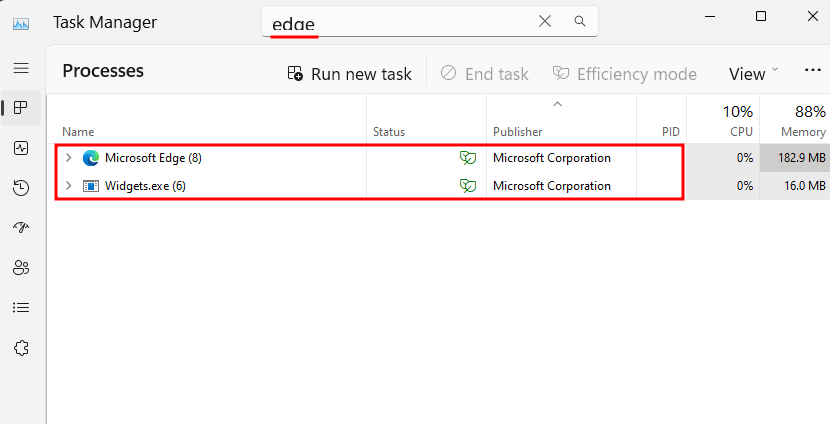Viewport: 830px width, 424px height.
Task: Open the Services page in sidebar
Action: [21, 348]
